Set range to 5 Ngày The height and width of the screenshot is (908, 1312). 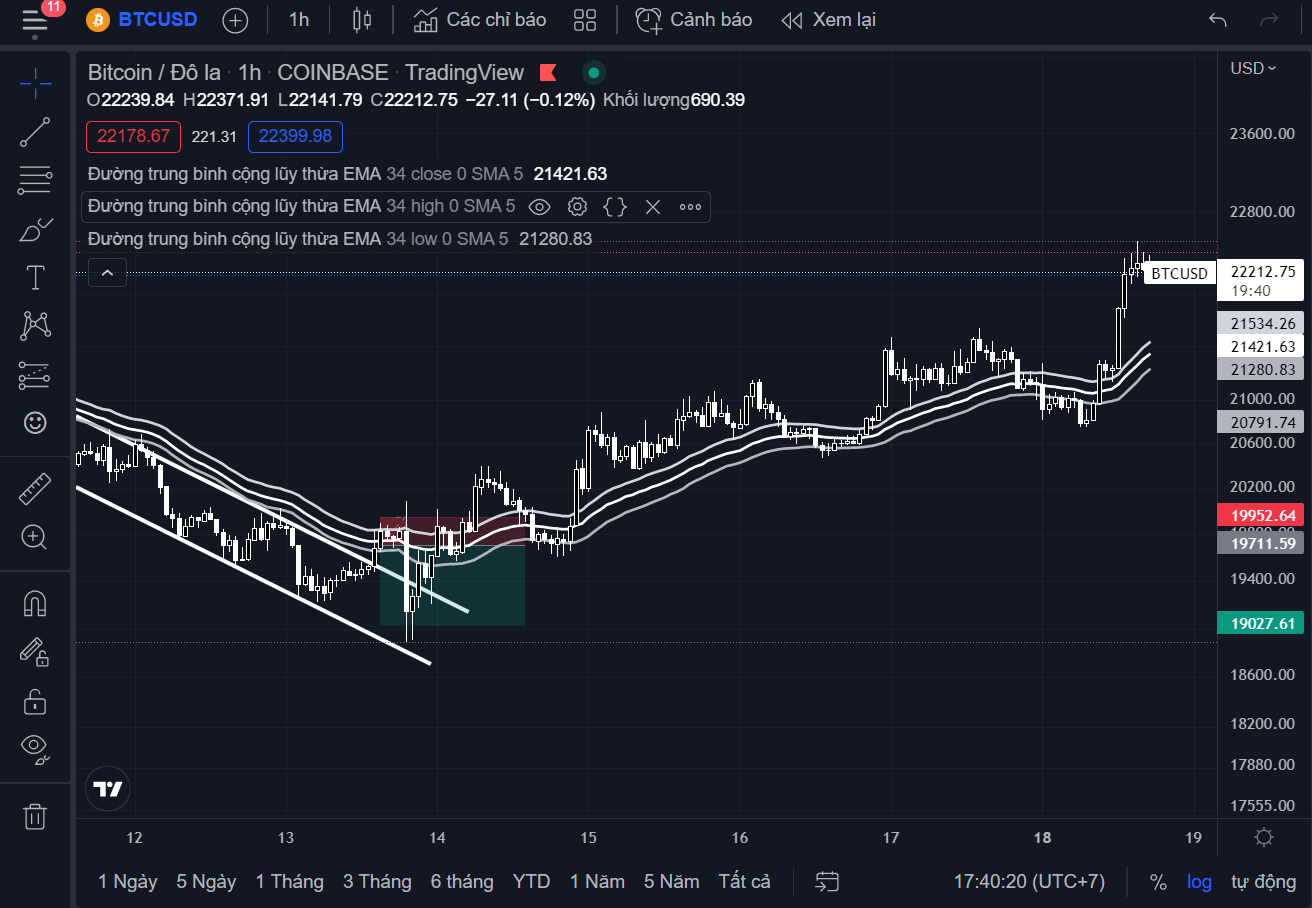pos(206,881)
